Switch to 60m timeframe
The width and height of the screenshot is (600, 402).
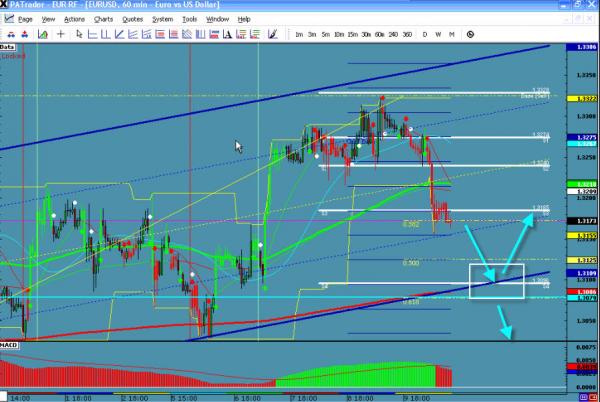pyautogui.click(x=380, y=34)
